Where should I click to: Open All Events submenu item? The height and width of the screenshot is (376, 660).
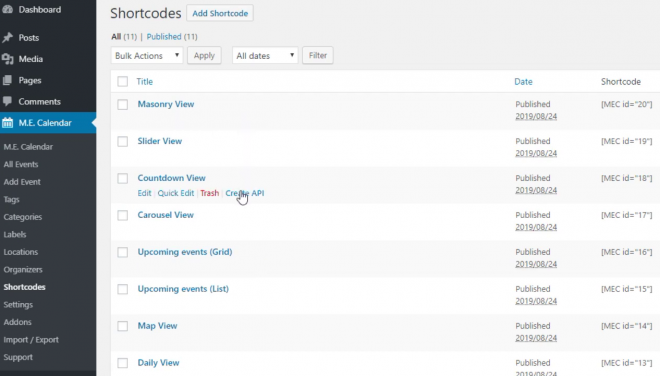(x=21, y=165)
